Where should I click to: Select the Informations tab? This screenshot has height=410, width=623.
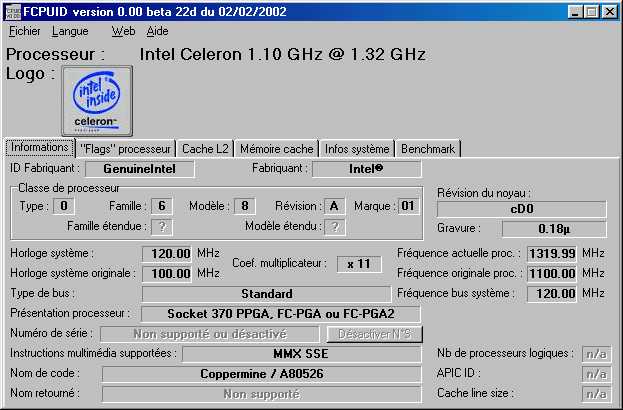40,147
